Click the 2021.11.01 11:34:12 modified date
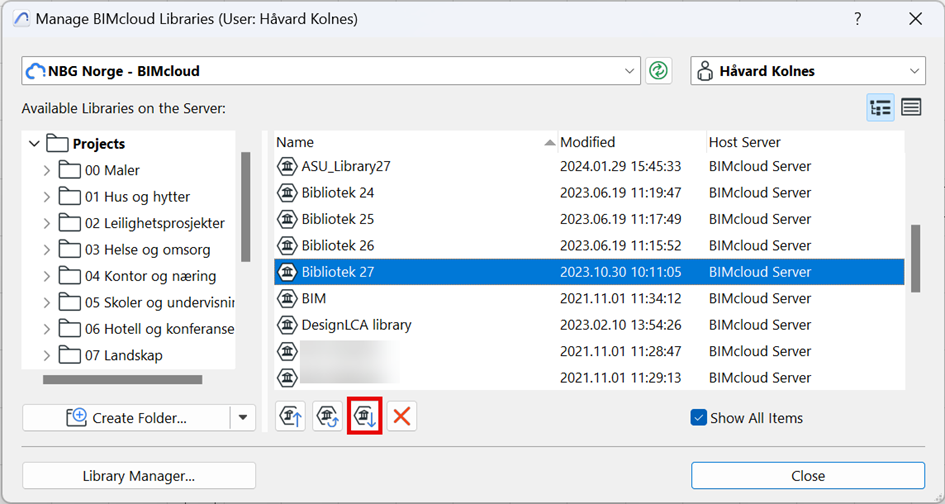Viewport: 945px width, 504px height. (621, 298)
